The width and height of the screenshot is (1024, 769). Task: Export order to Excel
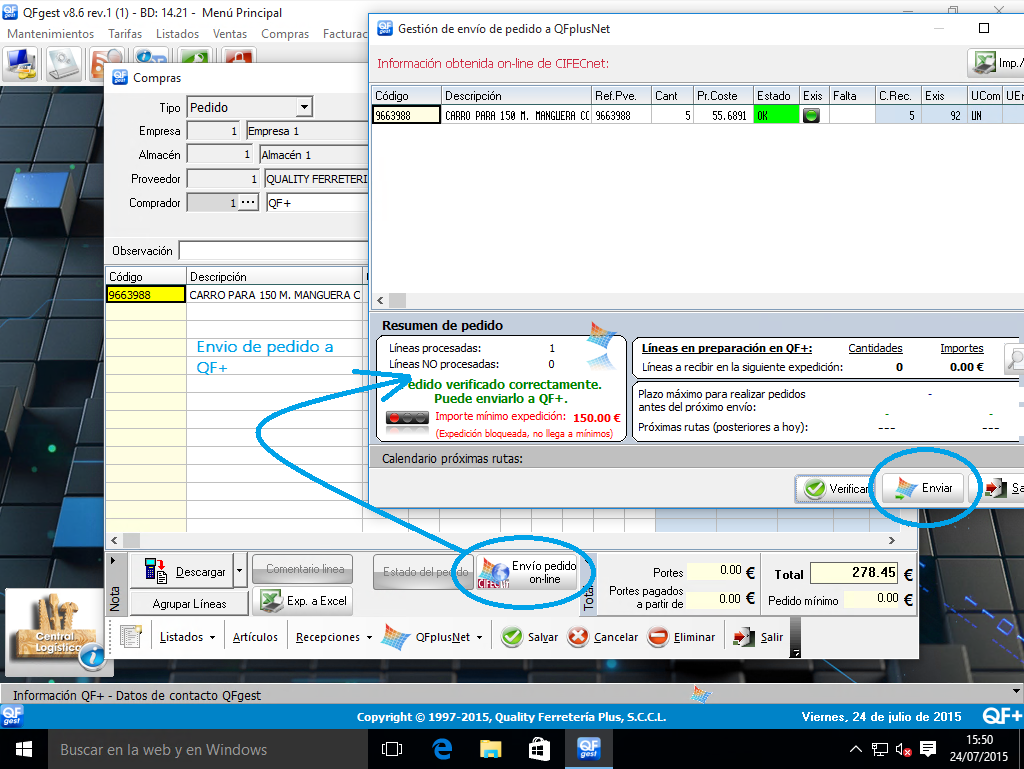(x=303, y=601)
